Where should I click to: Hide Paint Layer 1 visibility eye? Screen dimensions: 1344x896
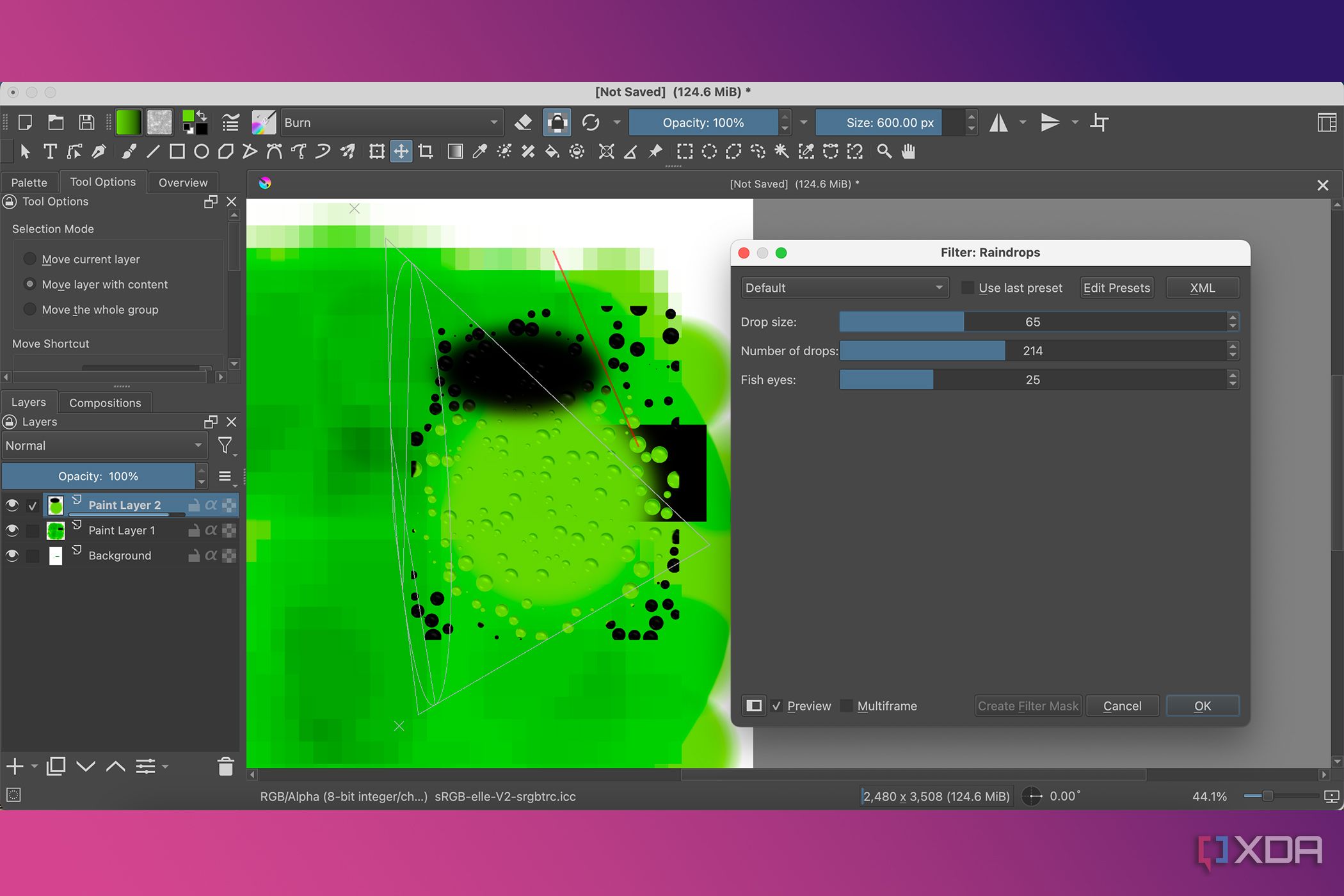tap(12, 530)
